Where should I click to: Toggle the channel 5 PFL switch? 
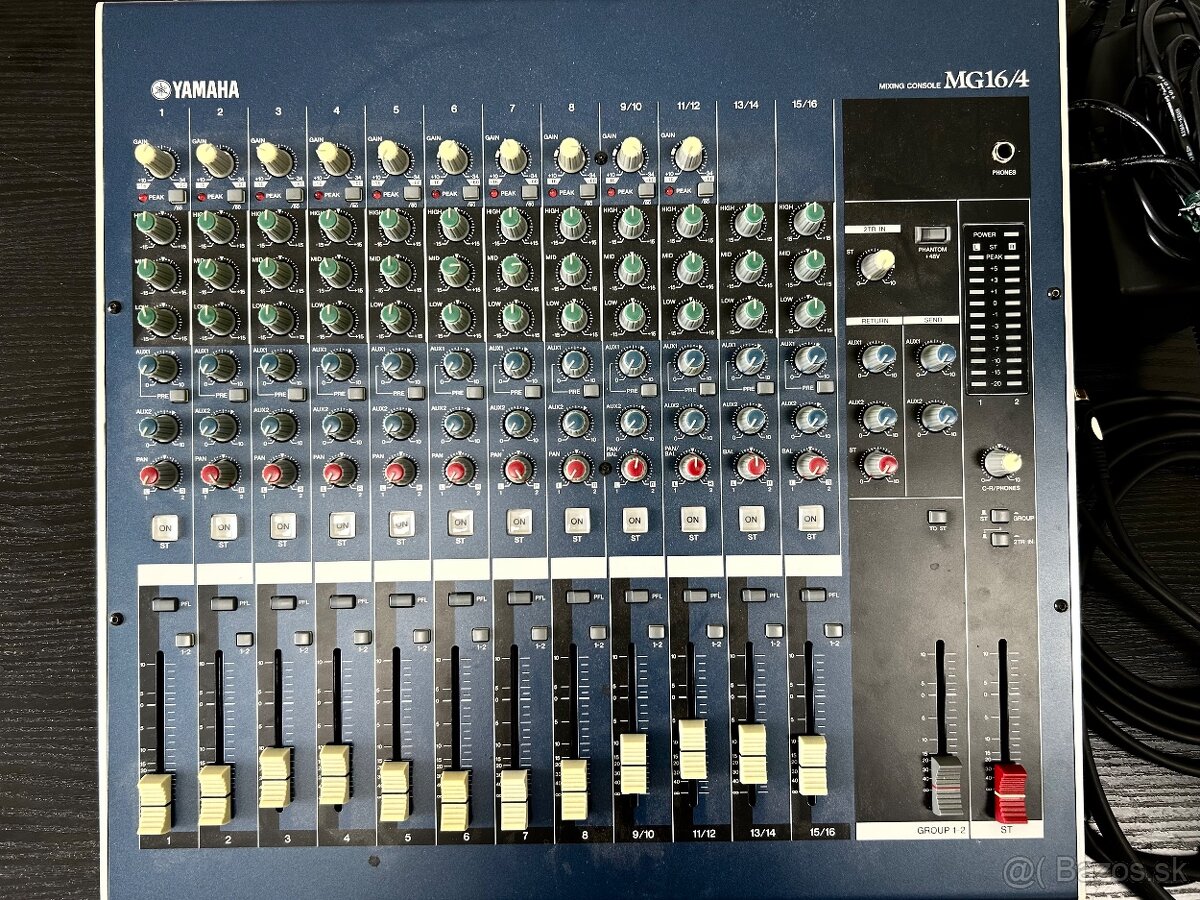401,600
